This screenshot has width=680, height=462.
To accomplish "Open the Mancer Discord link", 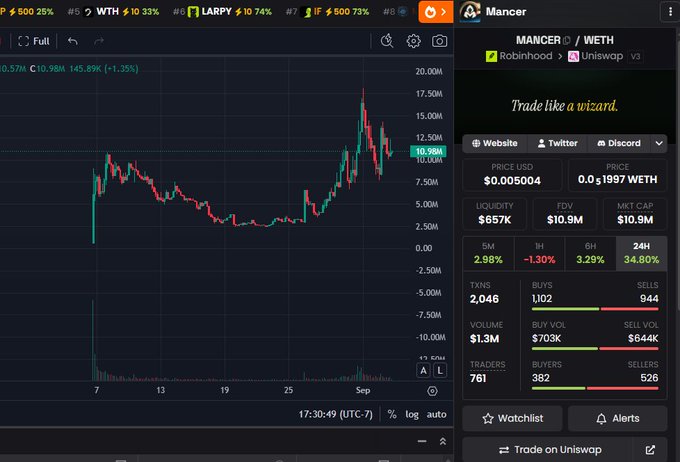I will 619,143.
